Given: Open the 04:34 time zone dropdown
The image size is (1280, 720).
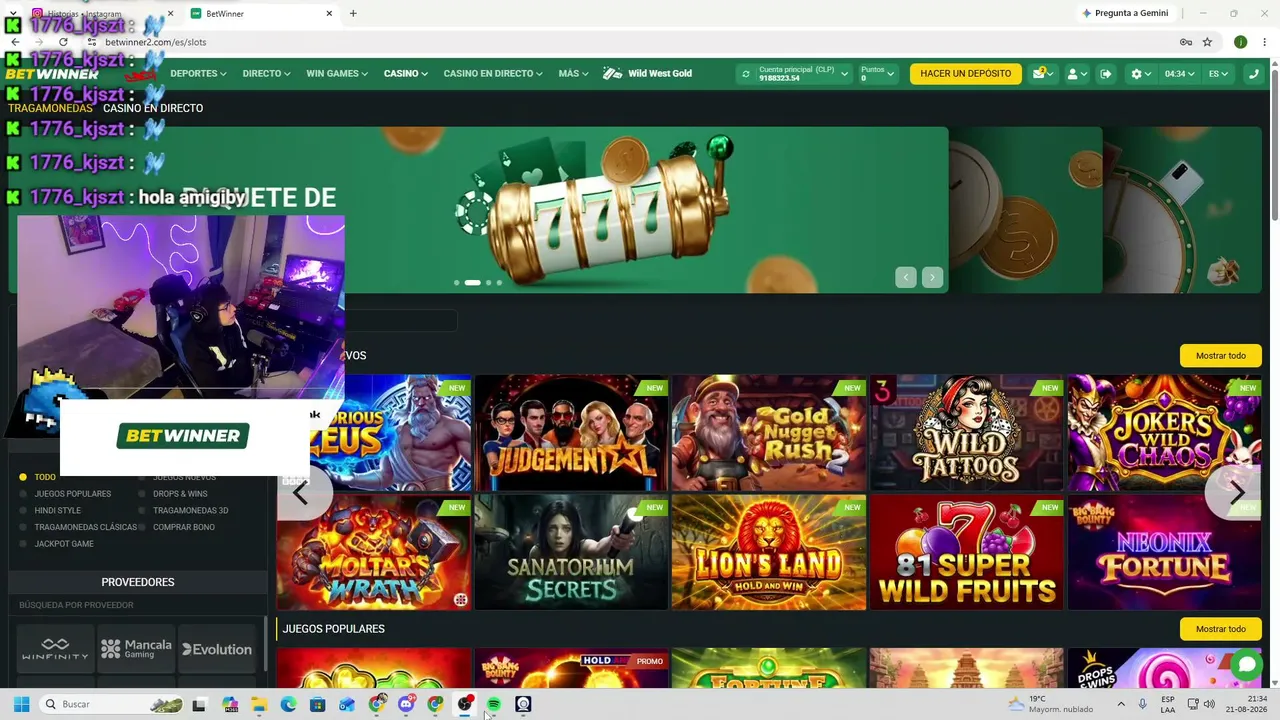Looking at the screenshot, I should tap(1179, 74).
